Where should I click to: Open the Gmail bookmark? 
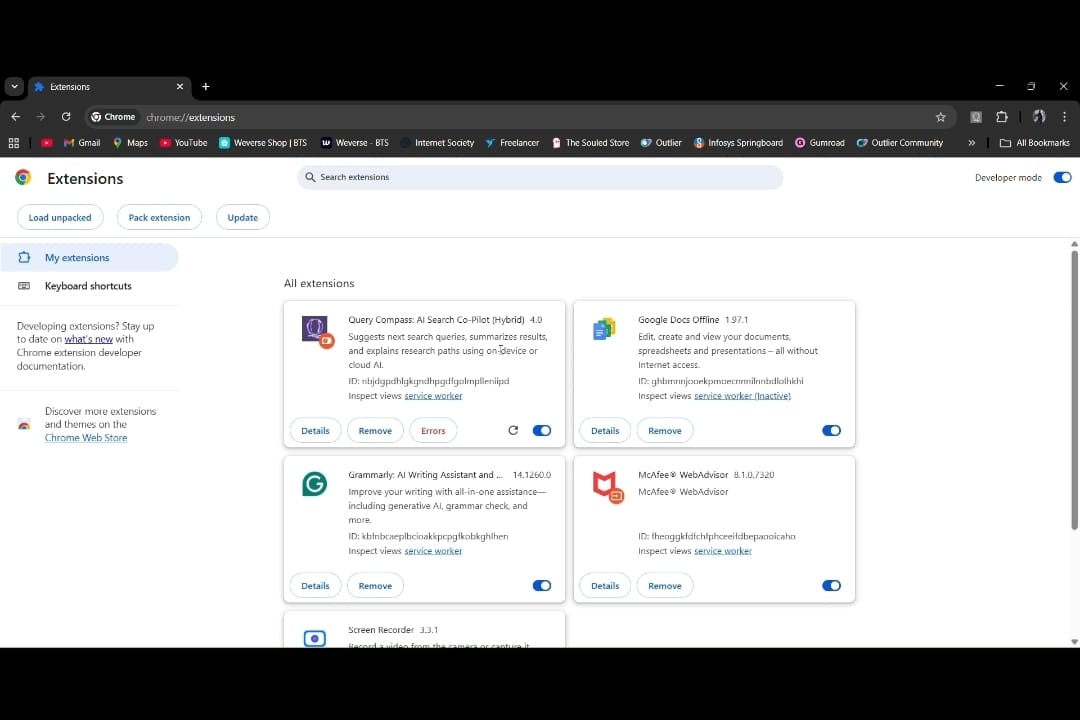[82, 143]
